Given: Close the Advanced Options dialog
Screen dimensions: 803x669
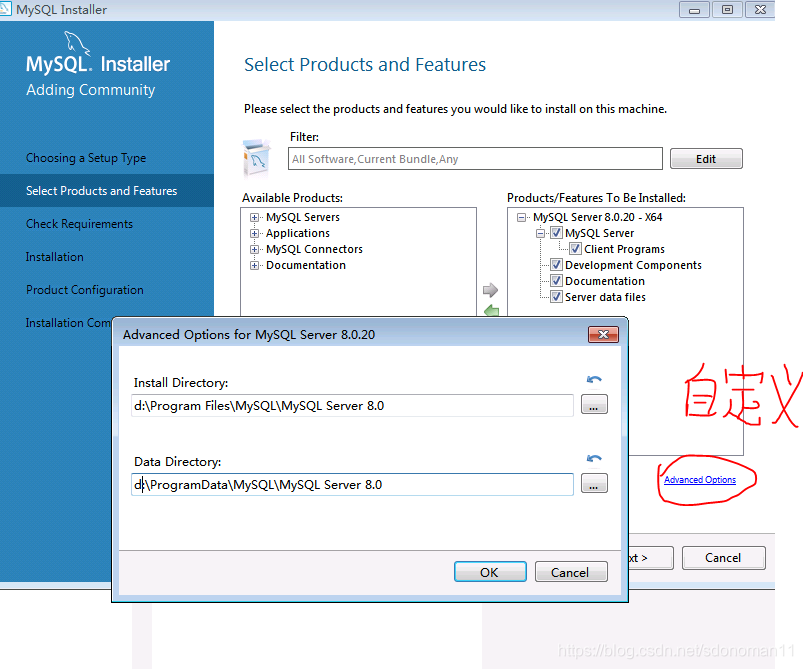Looking at the screenshot, I should pos(603,334).
